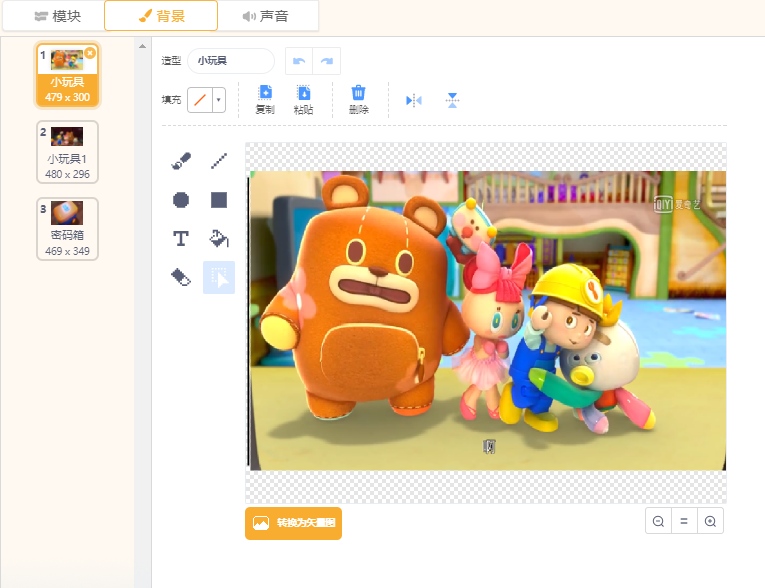765x588 pixels.
Task: Flip the image horizontally
Action: click(414, 101)
